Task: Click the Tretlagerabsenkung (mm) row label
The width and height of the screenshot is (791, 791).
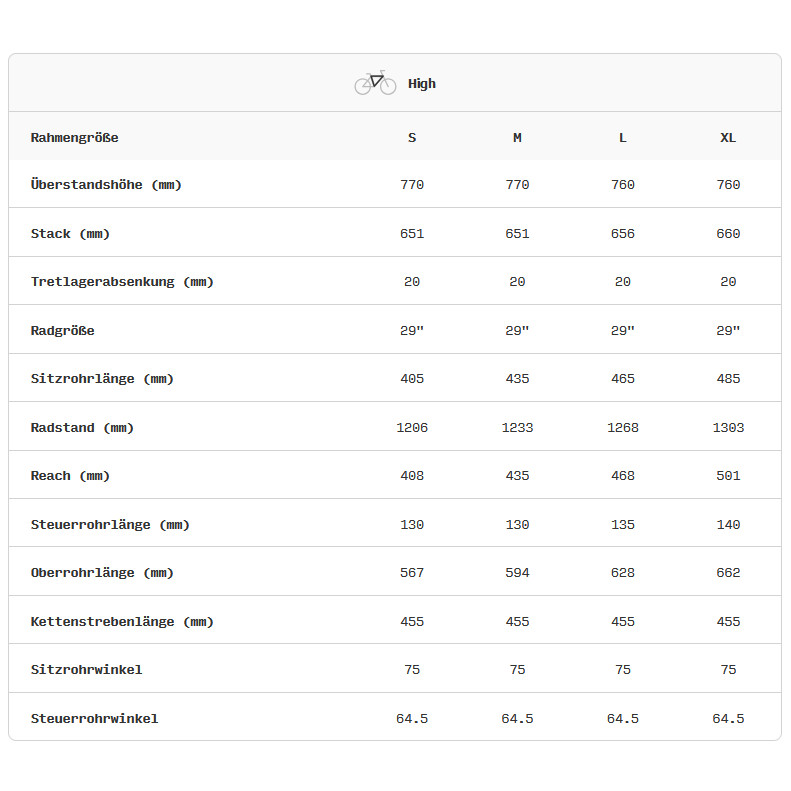Action: (122, 282)
